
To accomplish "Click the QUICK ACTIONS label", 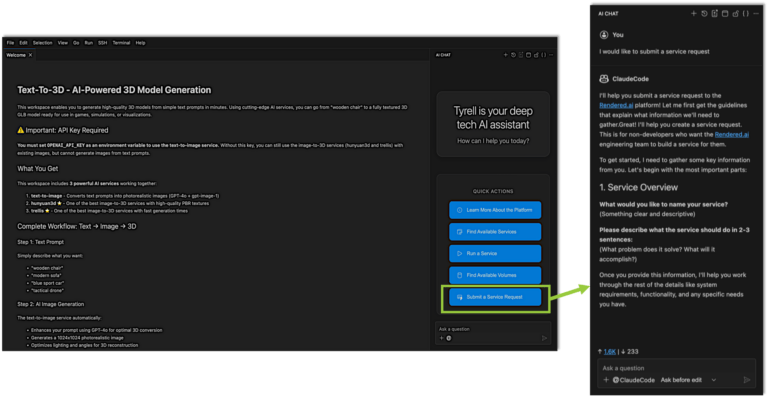I will tap(493, 191).
